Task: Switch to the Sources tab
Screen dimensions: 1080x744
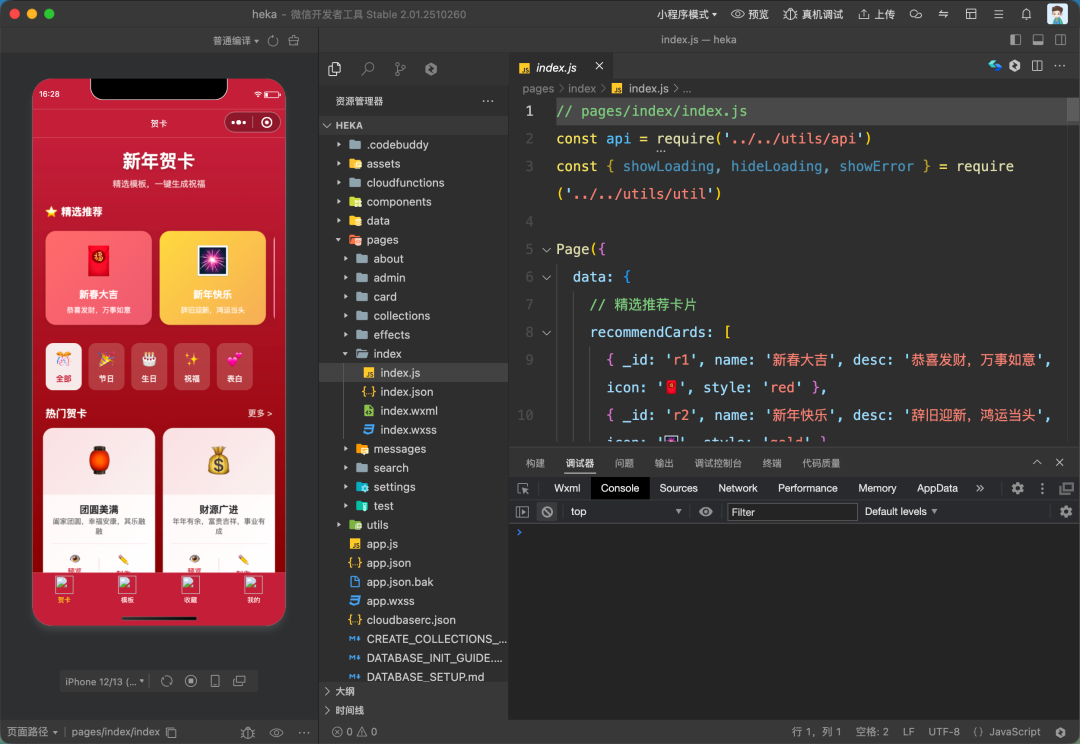Action: [678, 488]
